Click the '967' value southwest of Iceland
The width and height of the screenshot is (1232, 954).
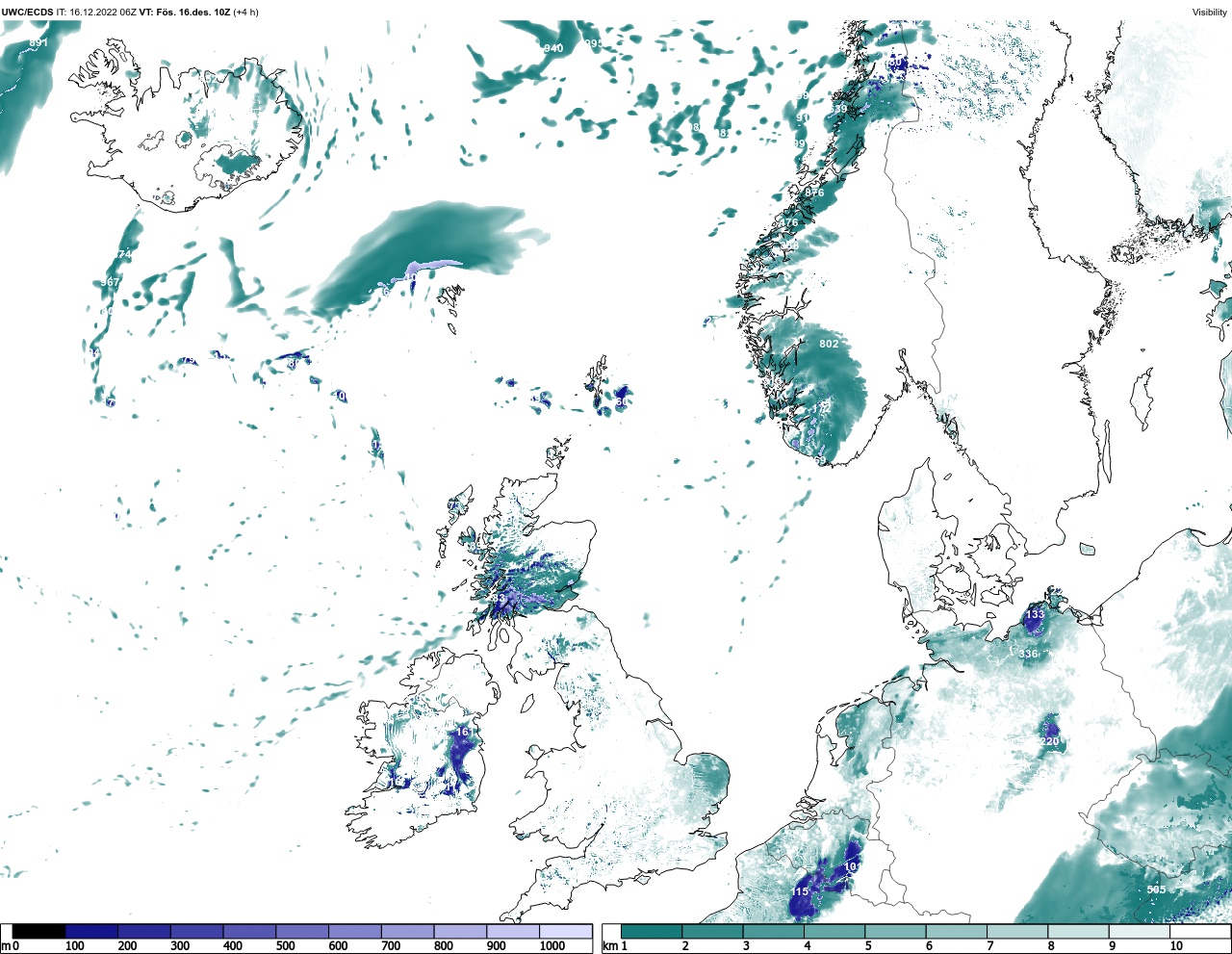pos(111,282)
